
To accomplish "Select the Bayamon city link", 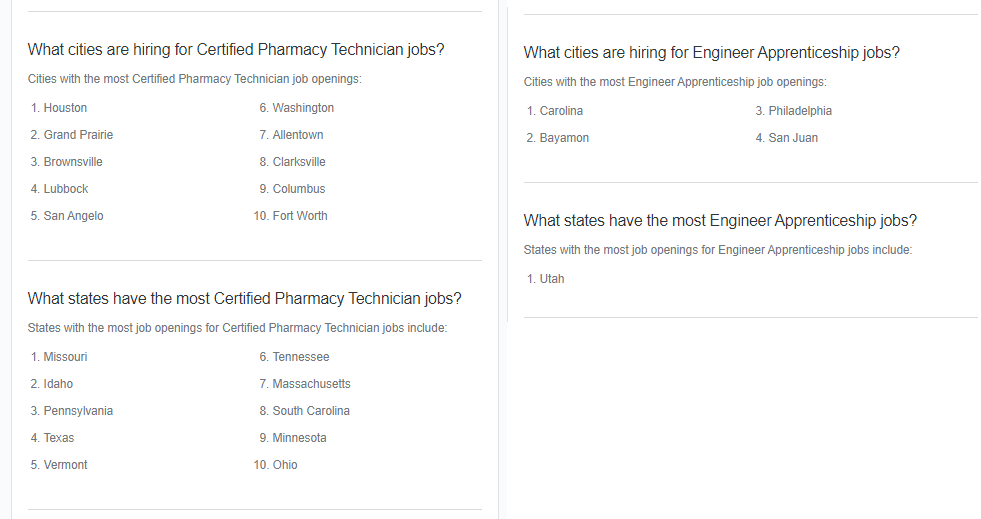I will coord(564,138).
